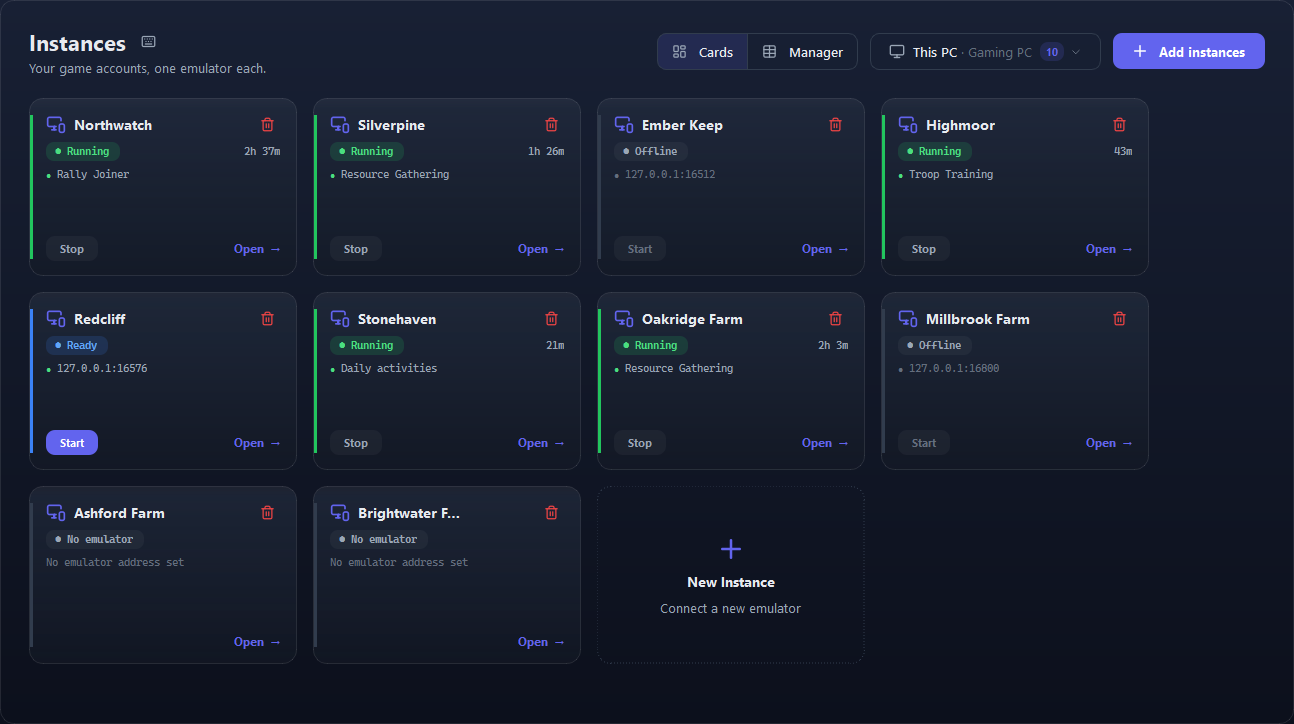Click the Ready status badge on Redcliff
Viewport: 1294px width, 724px height.
coord(77,346)
